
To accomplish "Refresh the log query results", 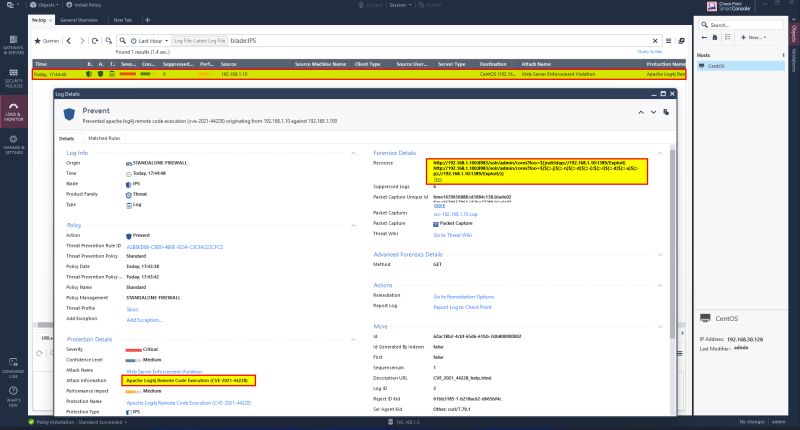I will (95, 41).
